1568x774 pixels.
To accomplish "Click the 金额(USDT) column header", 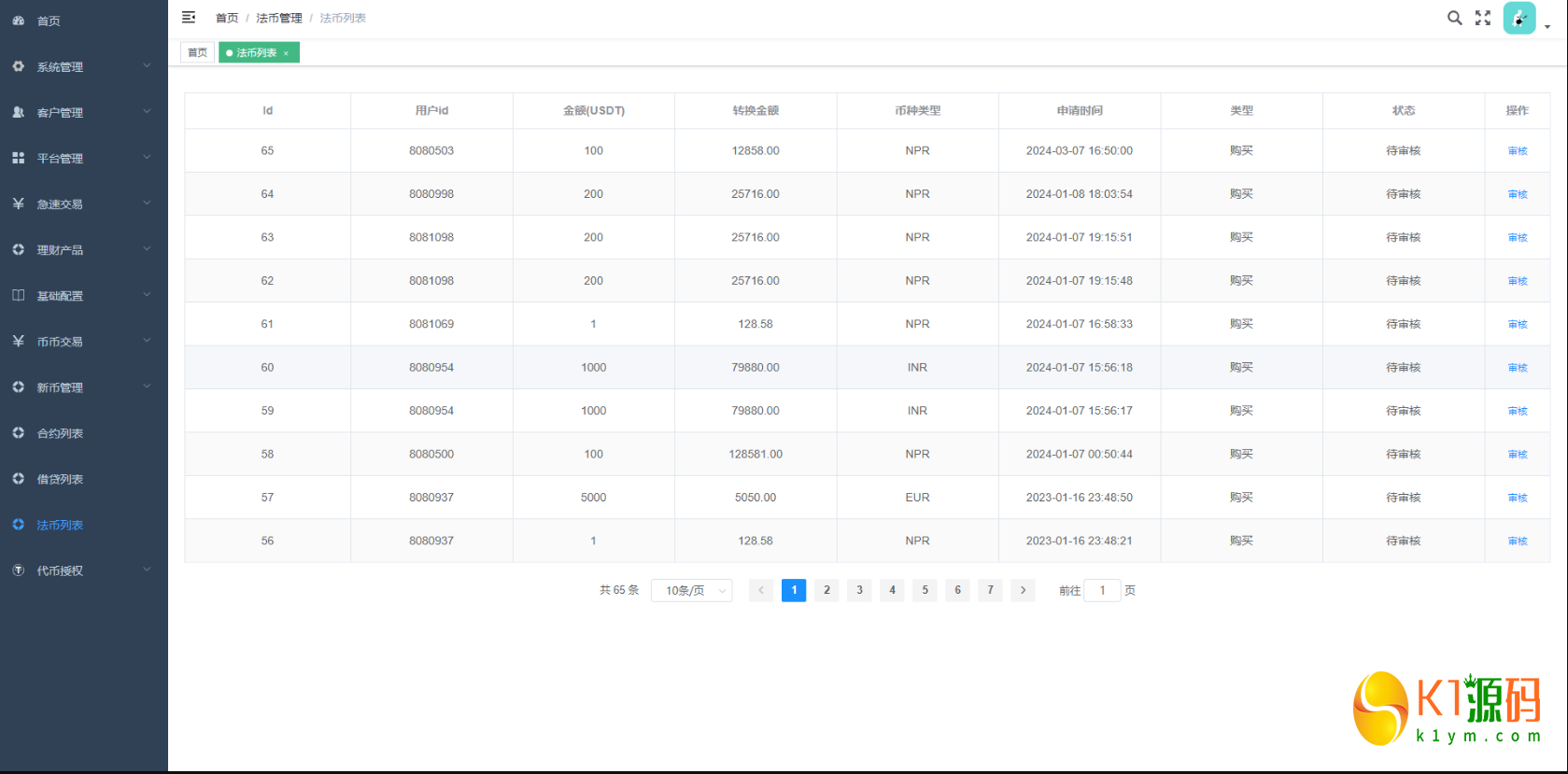I will click(594, 110).
